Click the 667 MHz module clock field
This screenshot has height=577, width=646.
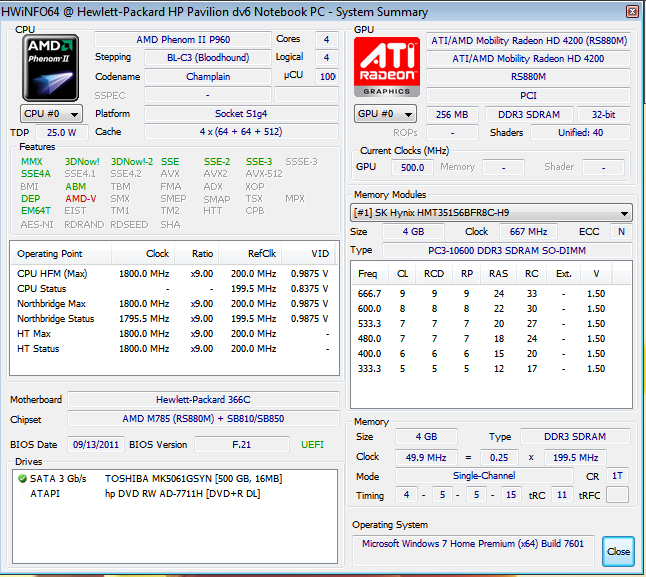coord(528,232)
